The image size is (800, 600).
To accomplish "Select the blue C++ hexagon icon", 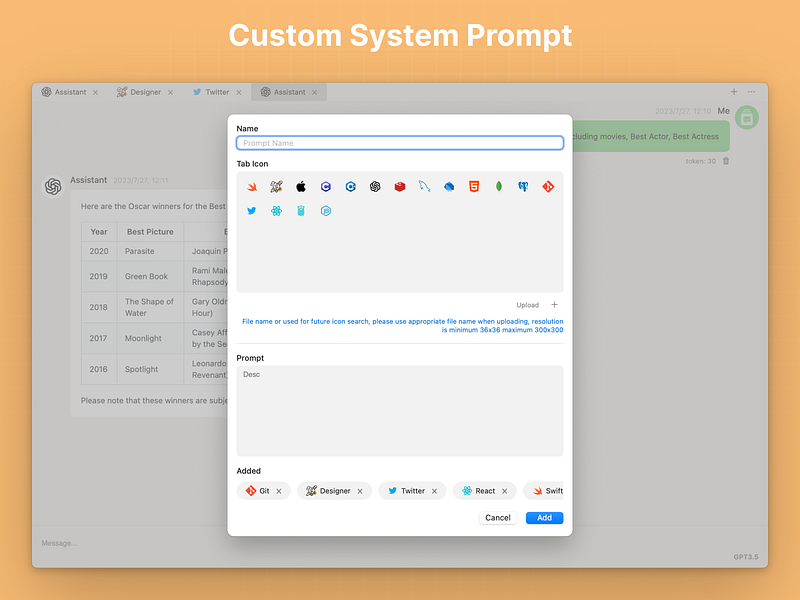I will tap(351, 187).
